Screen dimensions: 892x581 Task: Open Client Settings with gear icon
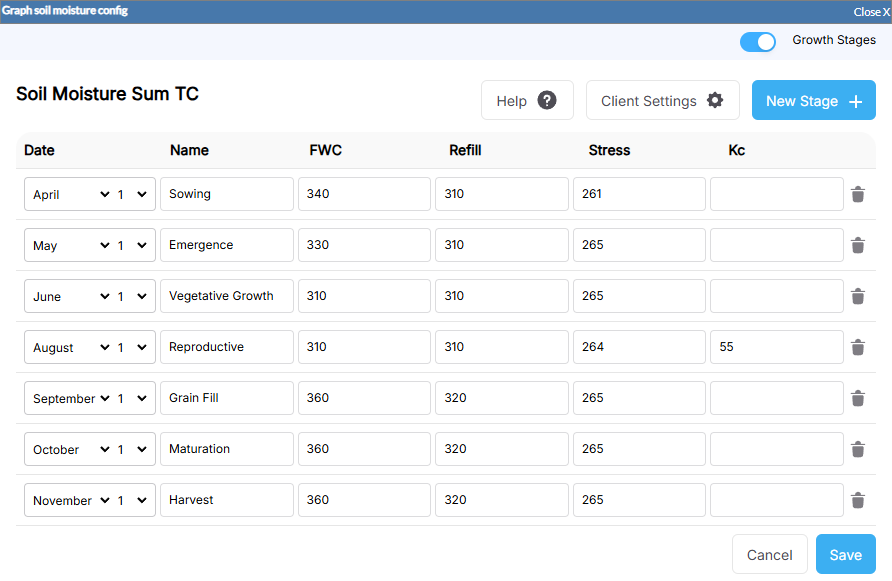tap(662, 101)
